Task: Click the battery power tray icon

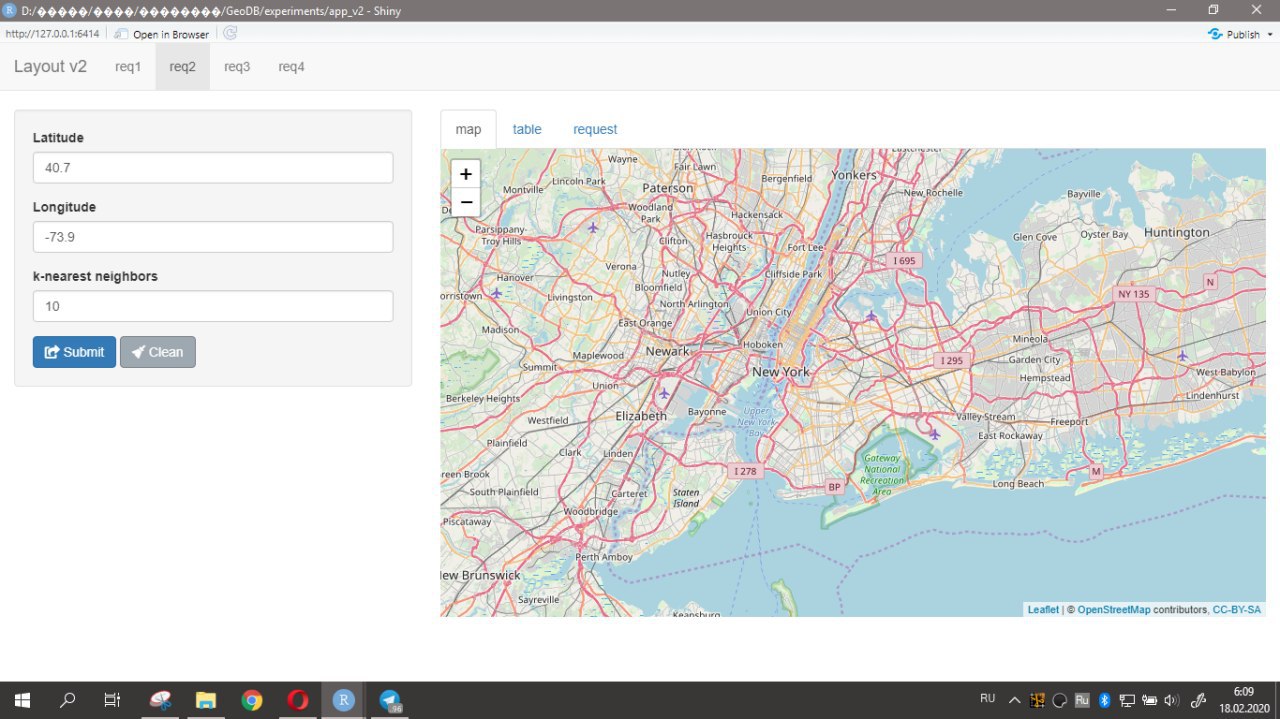Action: point(1149,700)
